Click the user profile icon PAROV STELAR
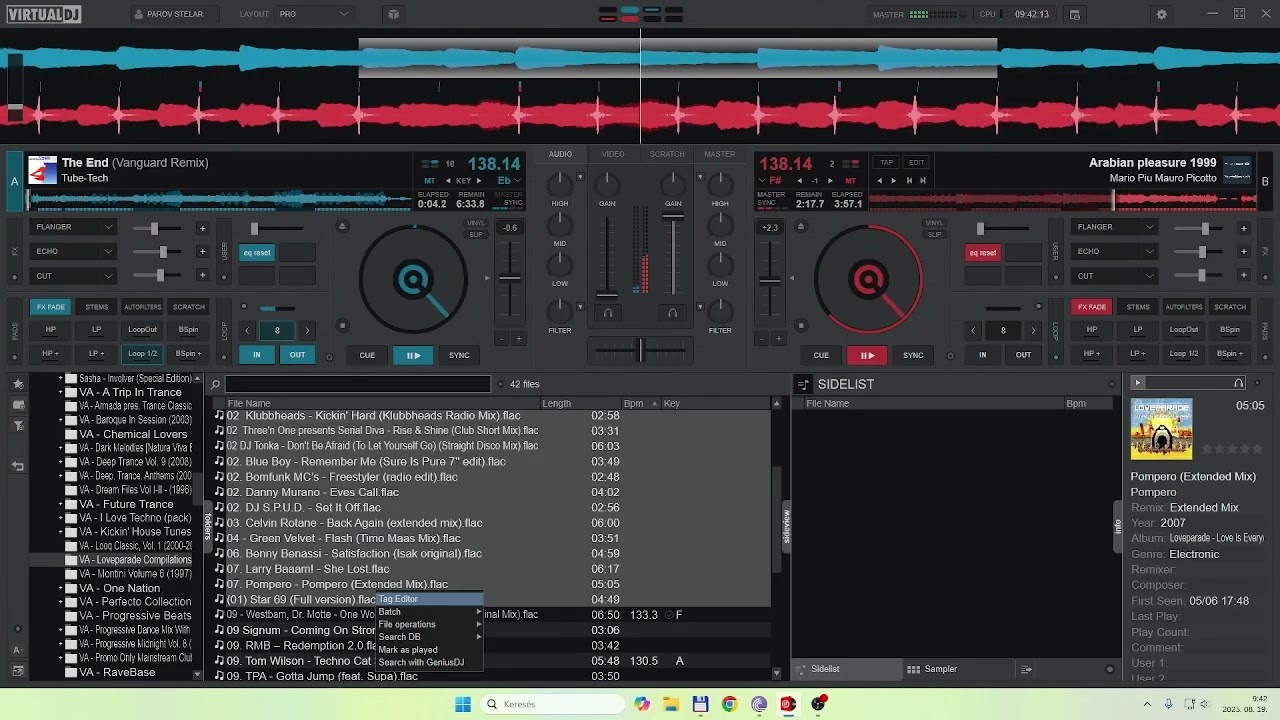The width and height of the screenshot is (1280, 720). pos(139,15)
